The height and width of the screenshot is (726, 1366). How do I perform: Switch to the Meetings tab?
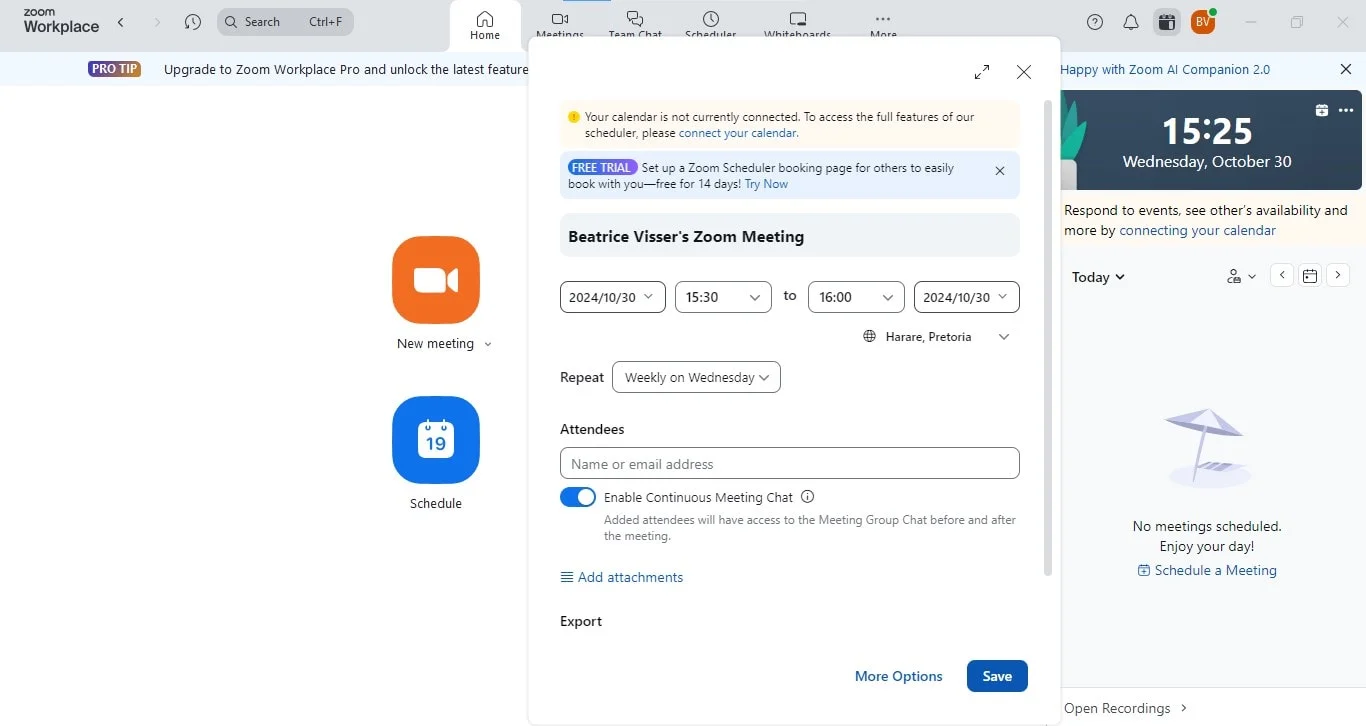(560, 26)
